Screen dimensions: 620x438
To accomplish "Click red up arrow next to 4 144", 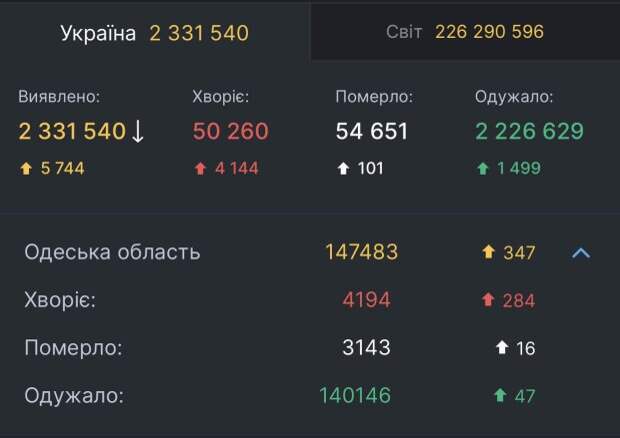I will pos(198,168).
